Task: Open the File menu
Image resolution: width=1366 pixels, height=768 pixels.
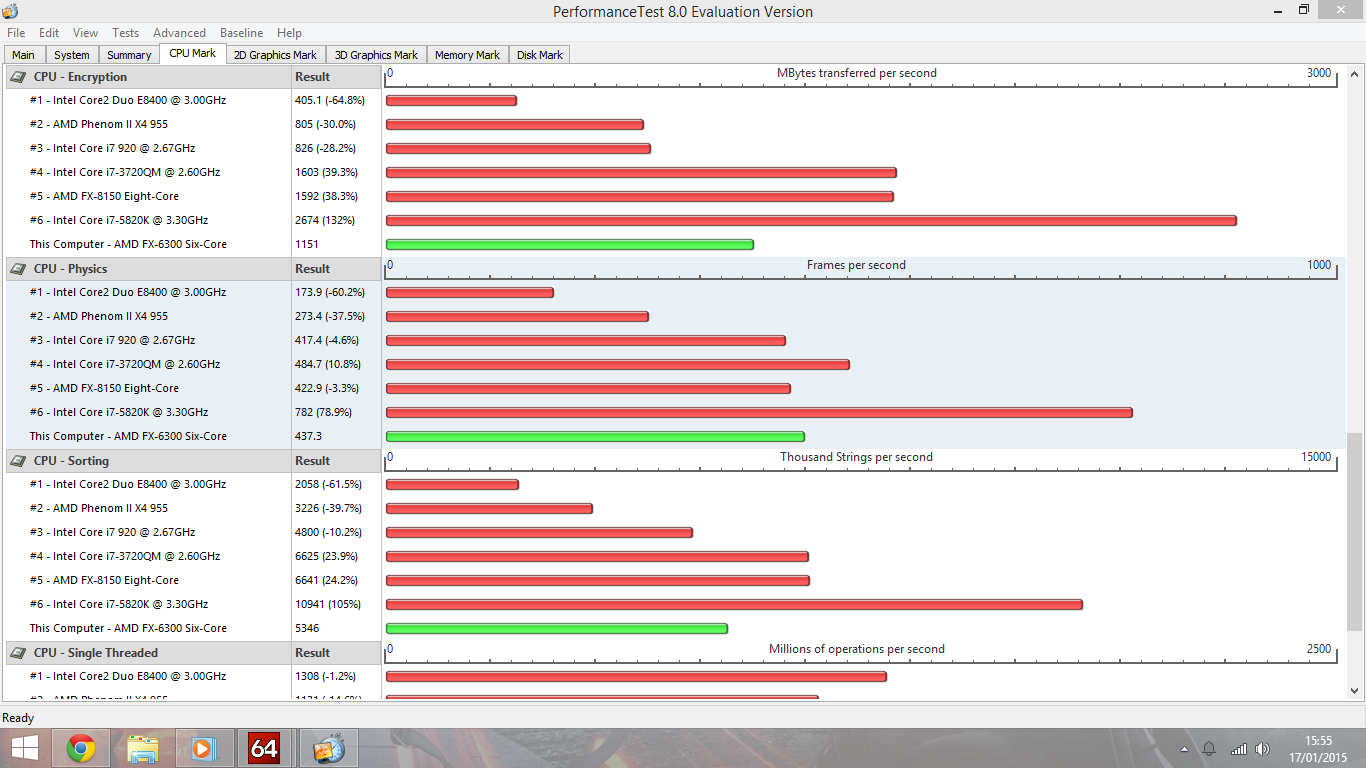Action: click(16, 33)
